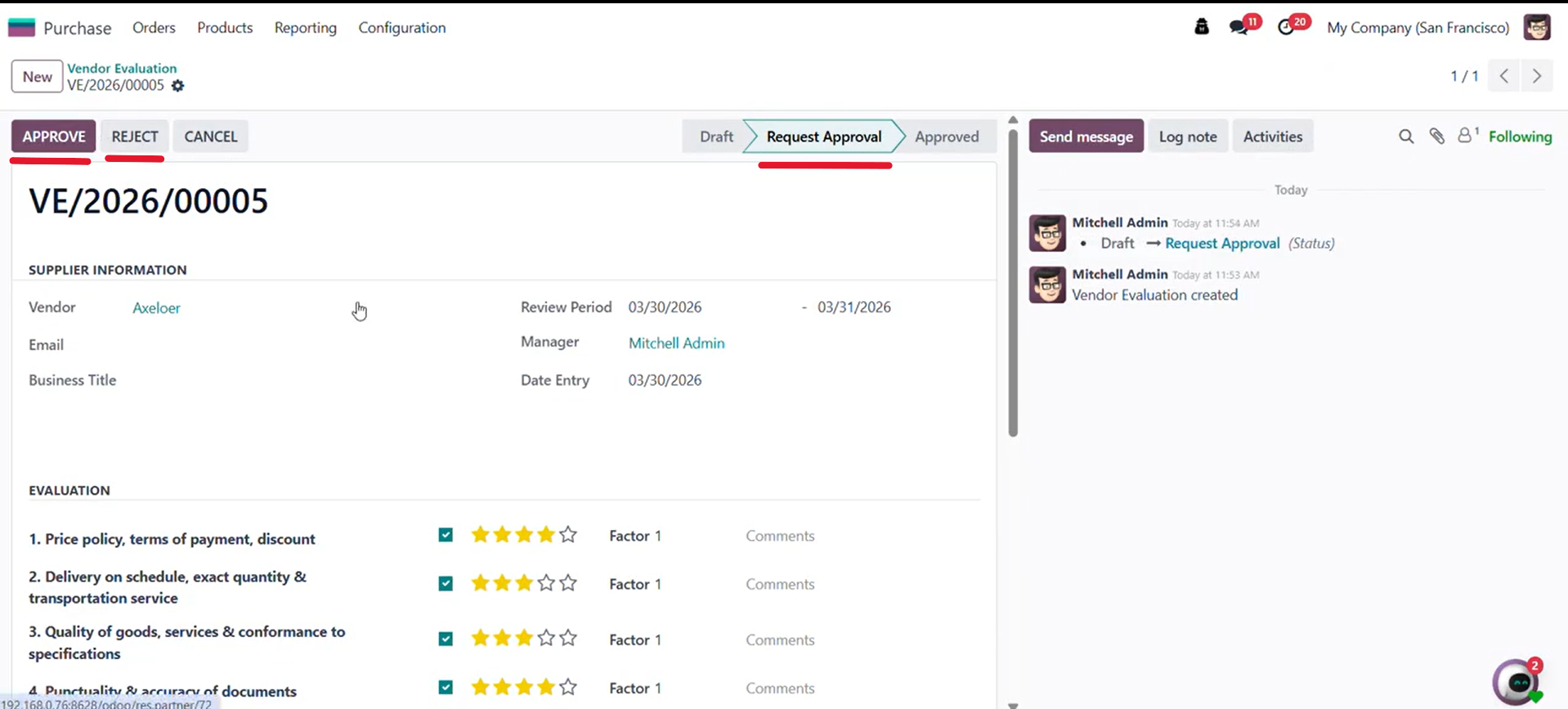Click the empty Email field
This screenshot has width=1568, height=709.
click(x=311, y=345)
